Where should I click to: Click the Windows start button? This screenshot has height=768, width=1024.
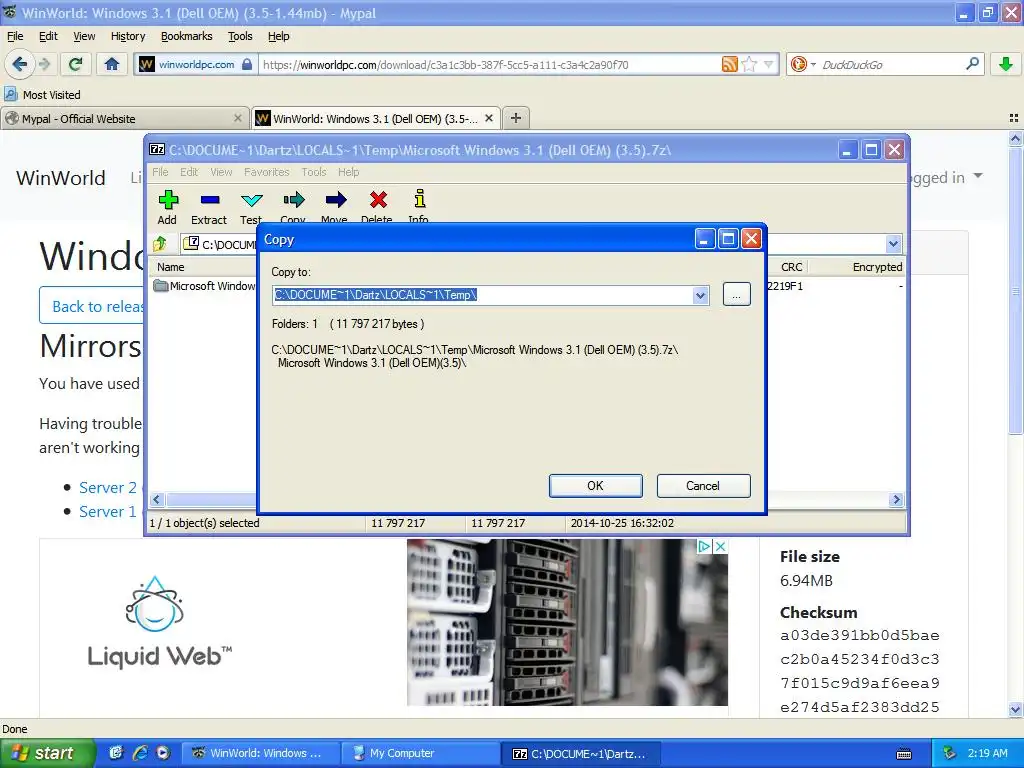tap(47, 753)
